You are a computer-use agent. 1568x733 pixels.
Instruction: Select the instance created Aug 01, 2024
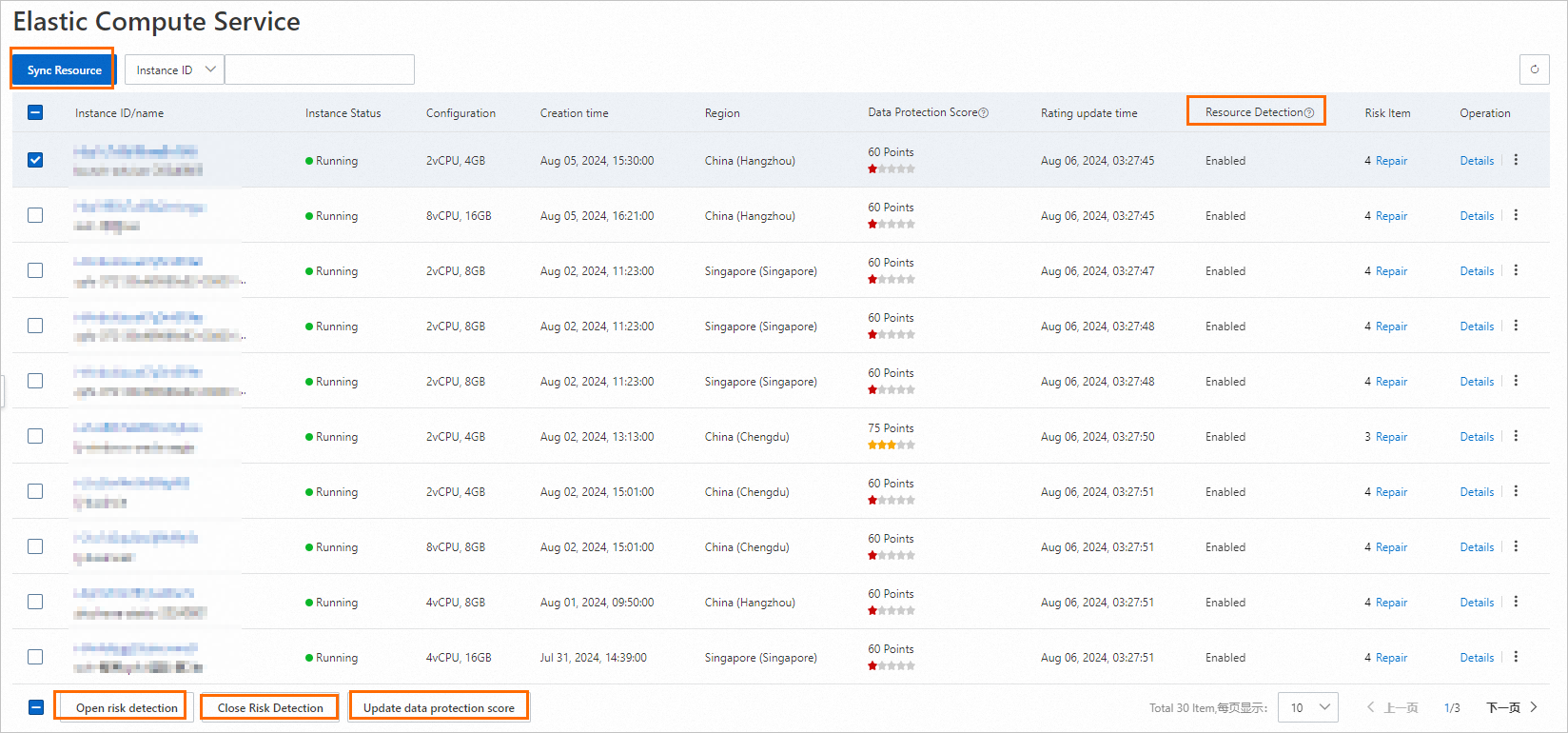(x=35, y=602)
